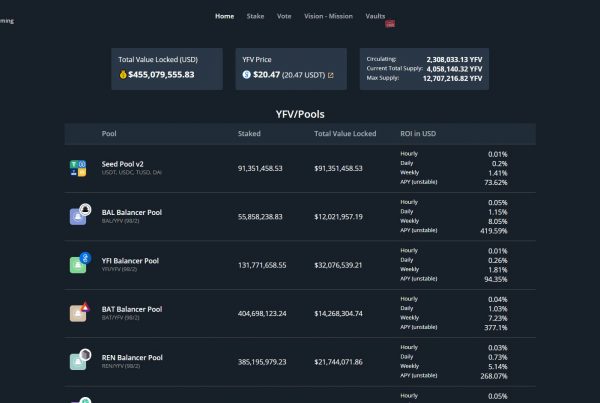Select Seed Pool TVL $91,351,458.53
This screenshot has width=600, height=403.
point(338,168)
